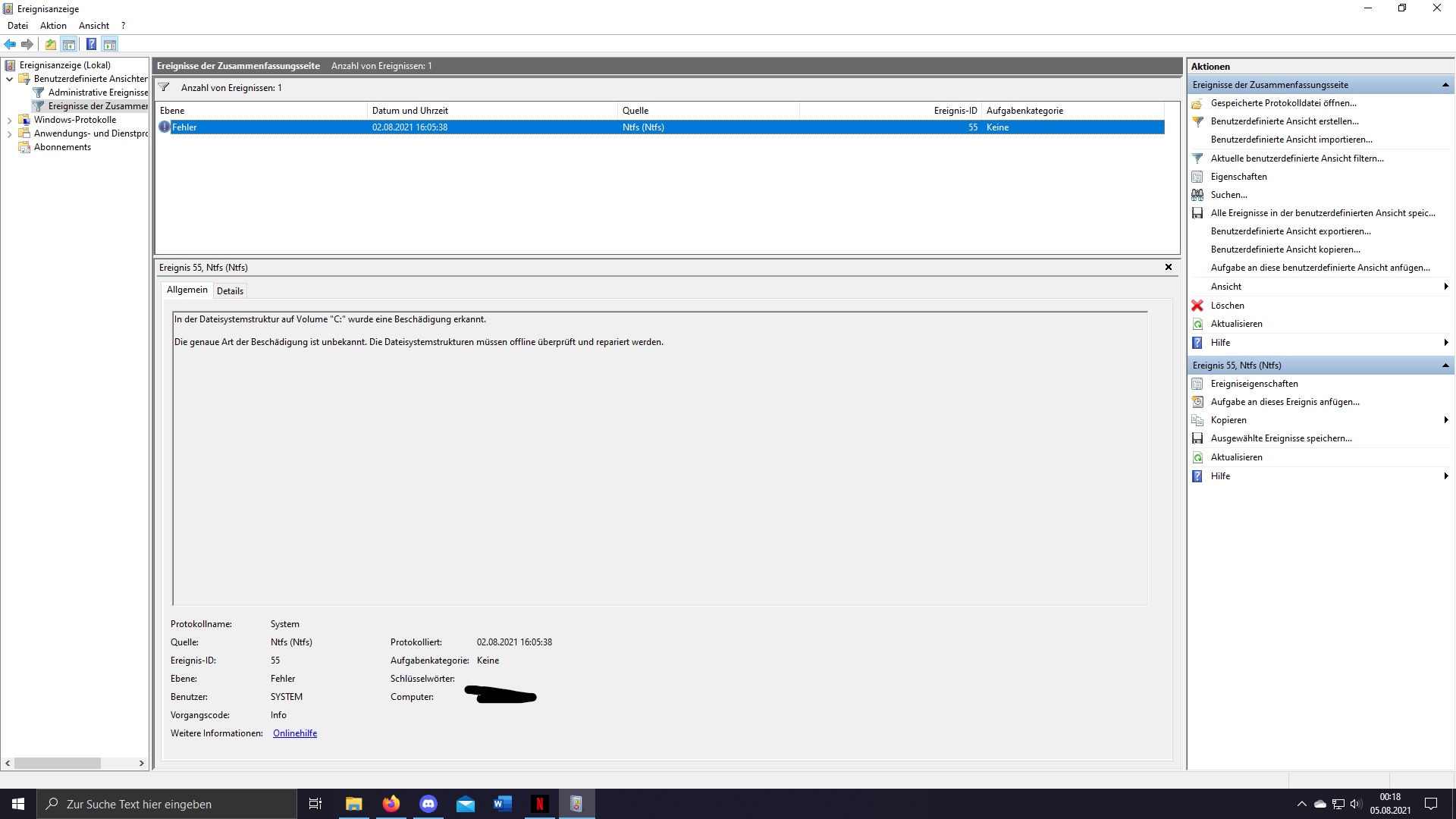Open Suchen via the binoculars icon
Viewport: 1456px width, 819px height.
(x=1198, y=194)
